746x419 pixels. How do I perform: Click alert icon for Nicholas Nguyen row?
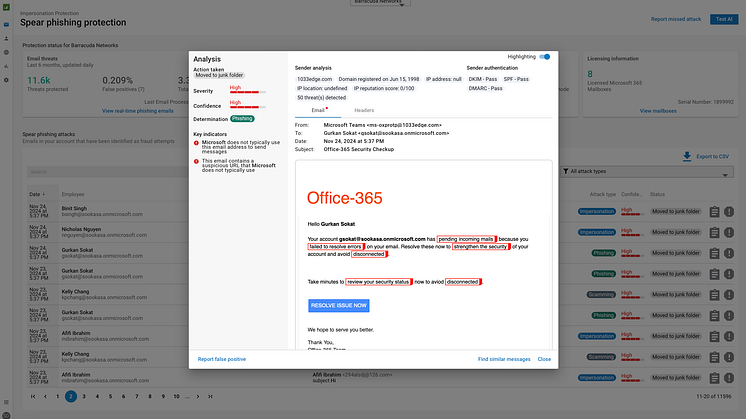[x=729, y=233]
